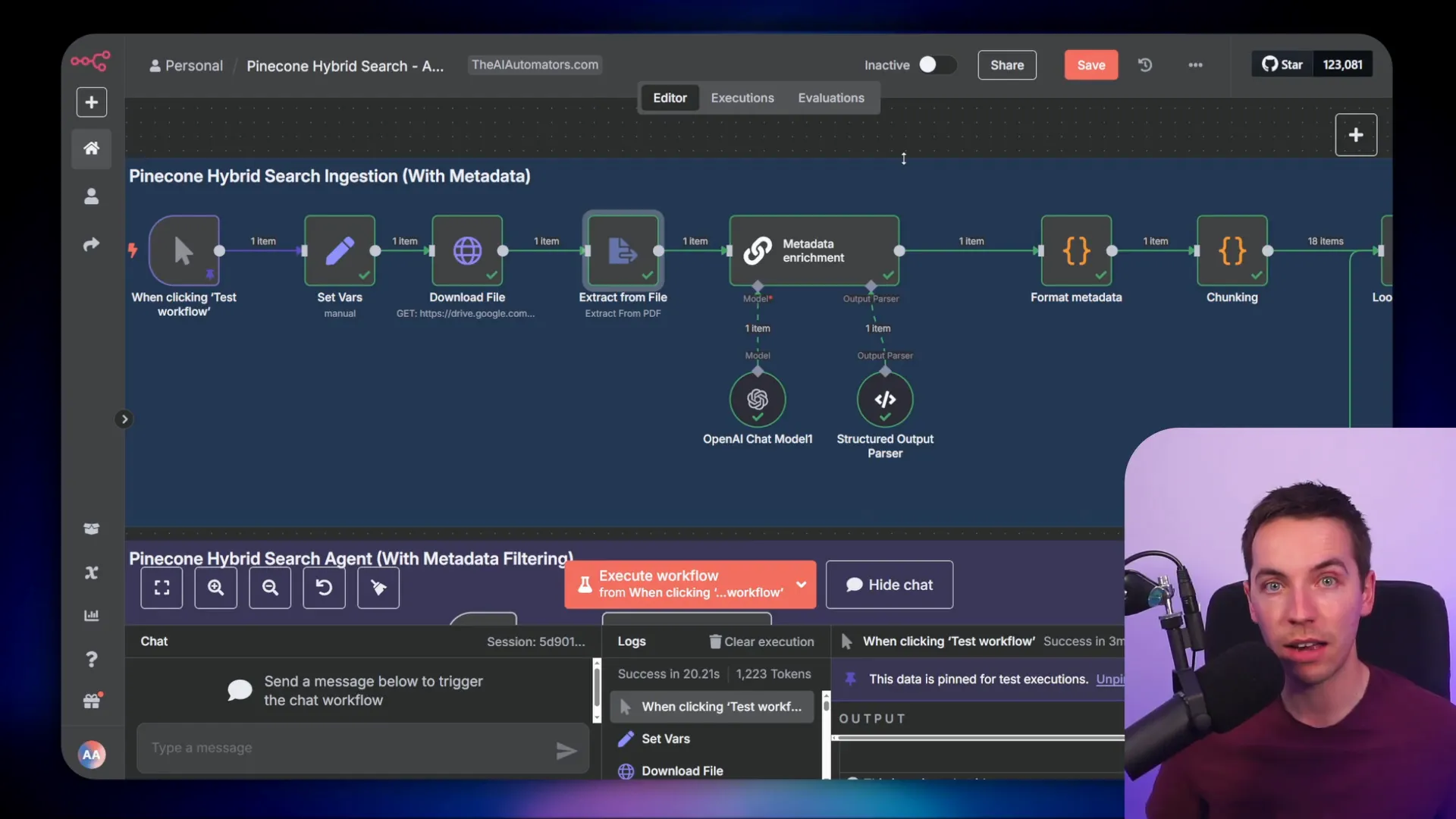Image resolution: width=1456 pixels, height=819 pixels.
Task: Open workflow history clock icon
Action: (x=1145, y=65)
